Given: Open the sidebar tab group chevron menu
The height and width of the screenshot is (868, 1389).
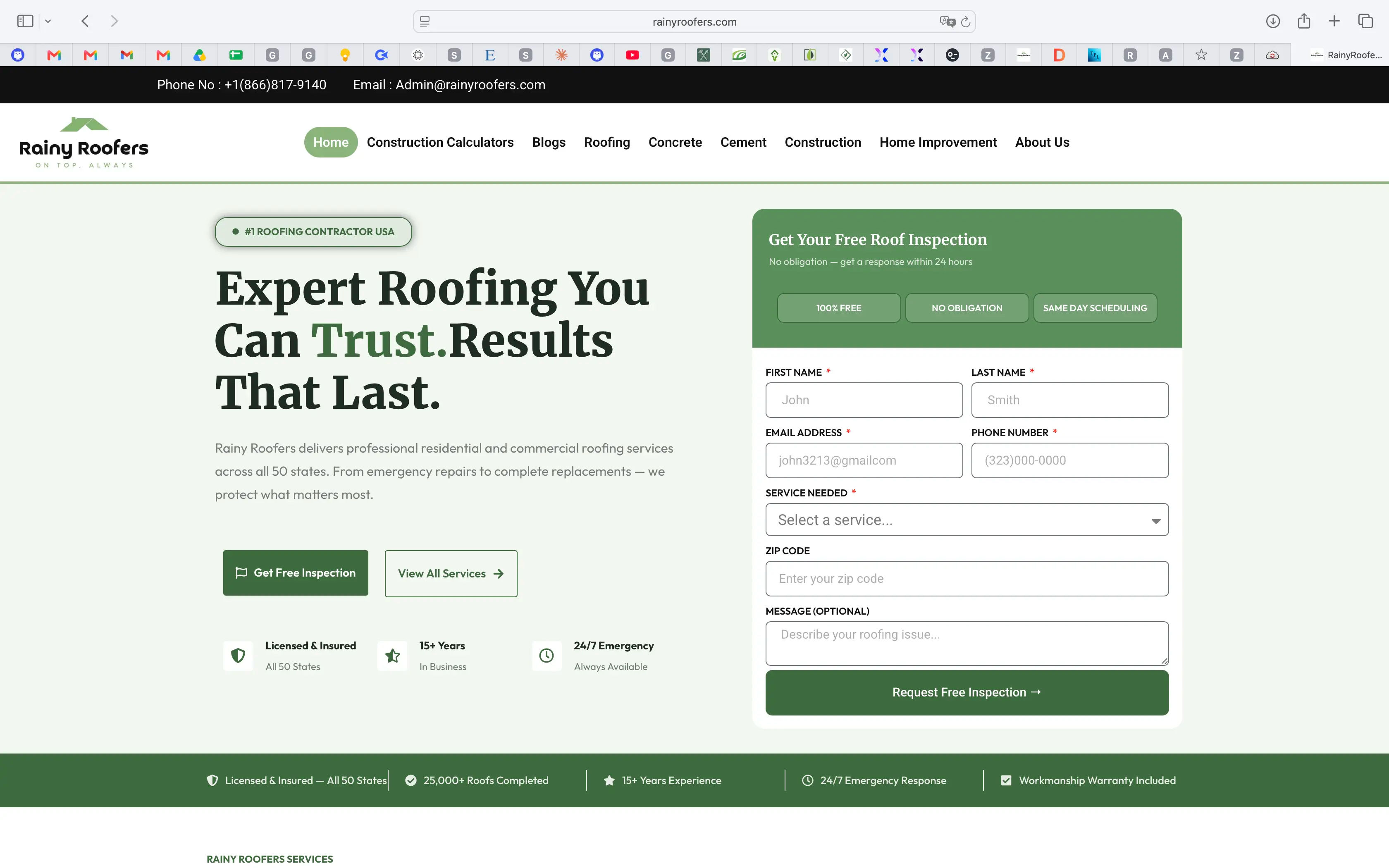Looking at the screenshot, I should click(48, 22).
